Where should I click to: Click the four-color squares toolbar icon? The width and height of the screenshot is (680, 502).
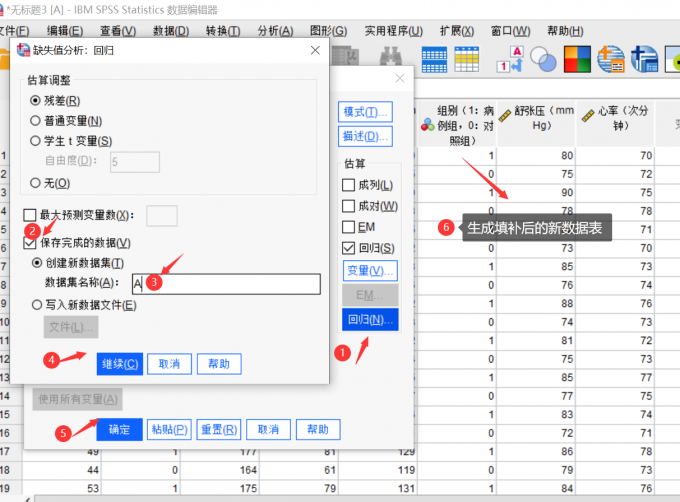click(x=577, y=59)
